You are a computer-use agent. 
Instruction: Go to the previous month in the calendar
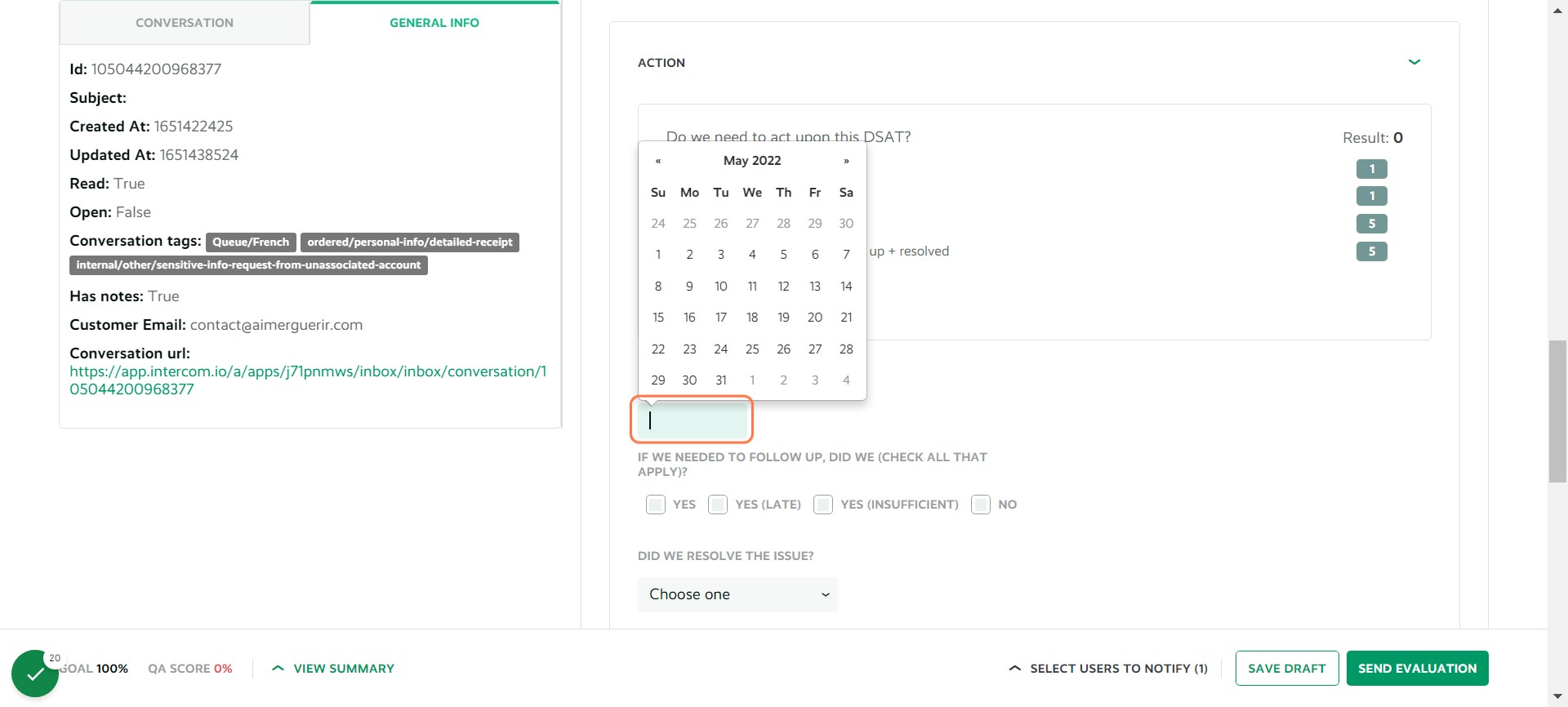point(658,161)
